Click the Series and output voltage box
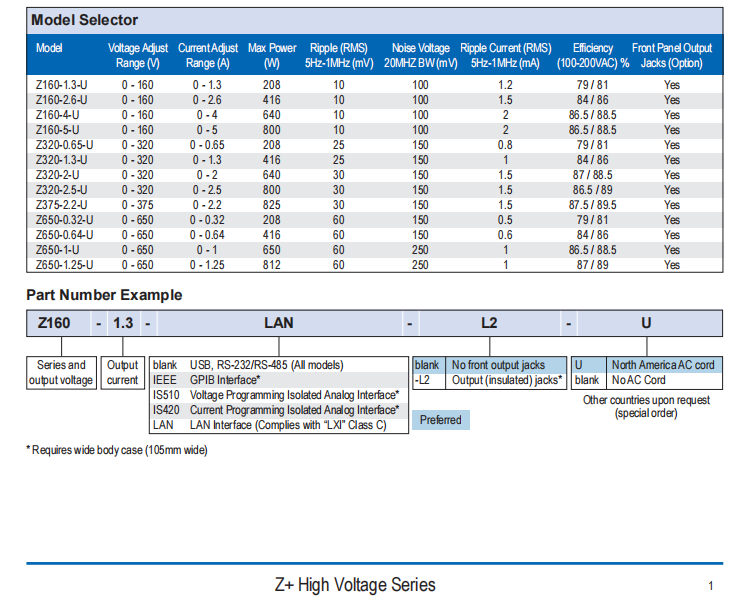 click(61, 373)
